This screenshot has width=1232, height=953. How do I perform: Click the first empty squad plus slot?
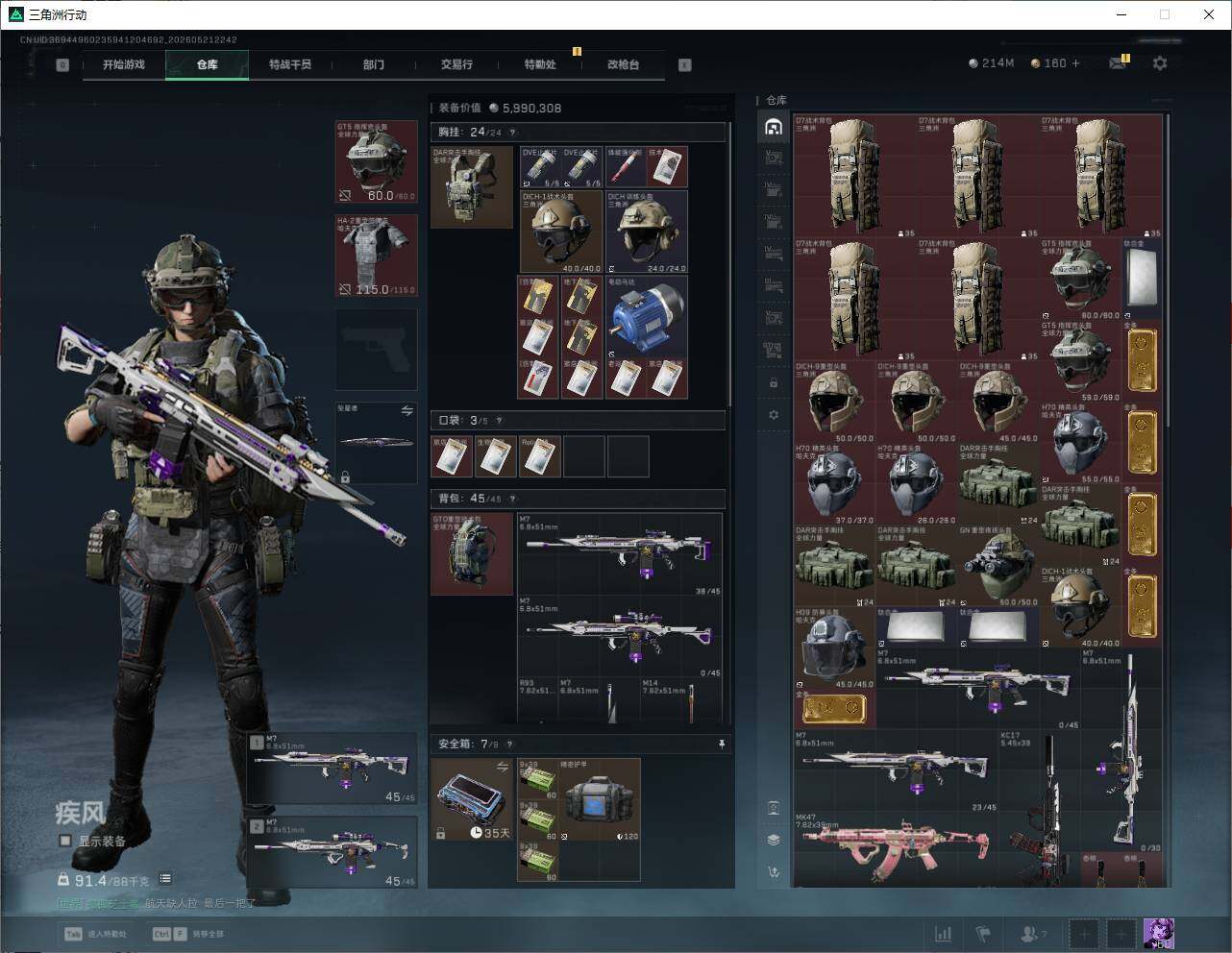coord(1085,933)
